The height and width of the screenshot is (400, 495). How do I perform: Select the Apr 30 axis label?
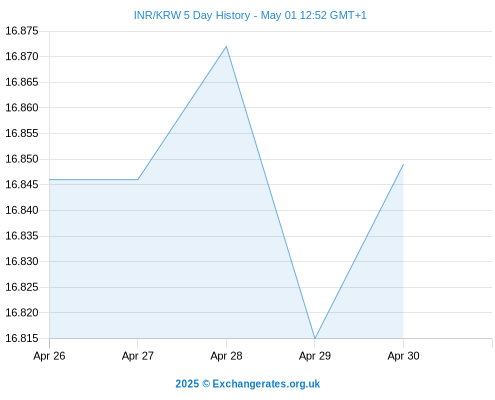[x=403, y=356]
